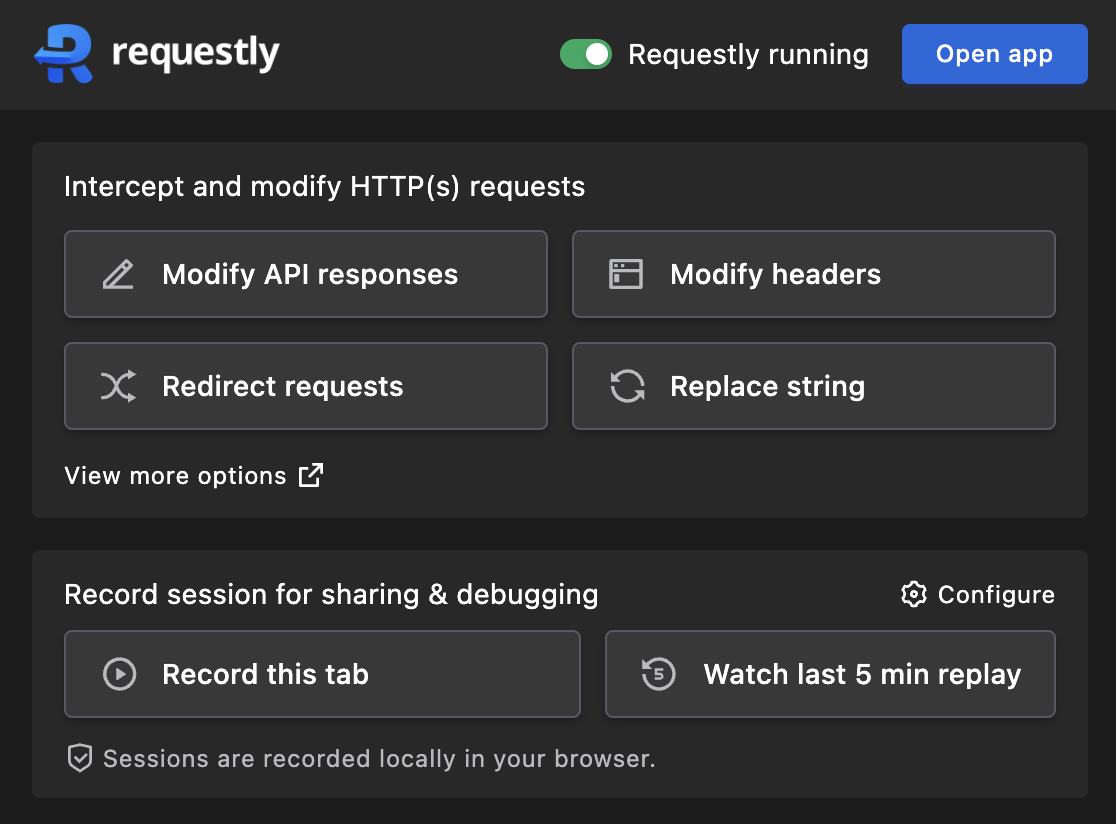Image resolution: width=1116 pixels, height=824 pixels.
Task: Choose Replace string
Action: 814,386
